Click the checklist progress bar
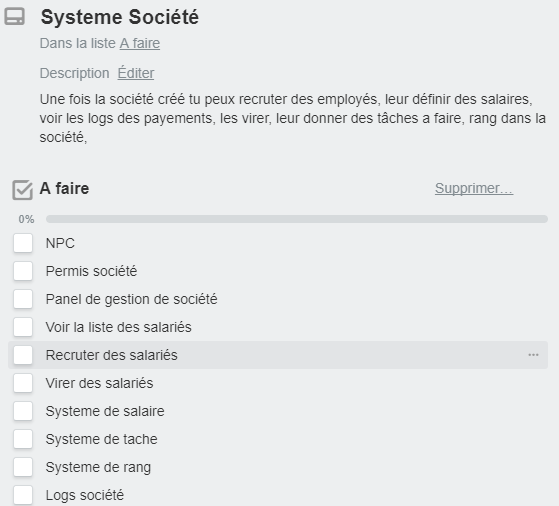Image resolution: width=559 pixels, height=506 pixels. coord(297,219)
